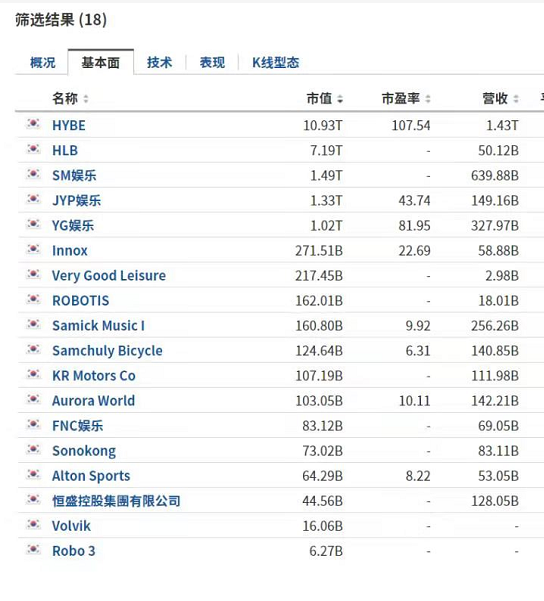Sort by 名称 using its arrow icon
Screen dimensions: 544x601
point(86,99)
